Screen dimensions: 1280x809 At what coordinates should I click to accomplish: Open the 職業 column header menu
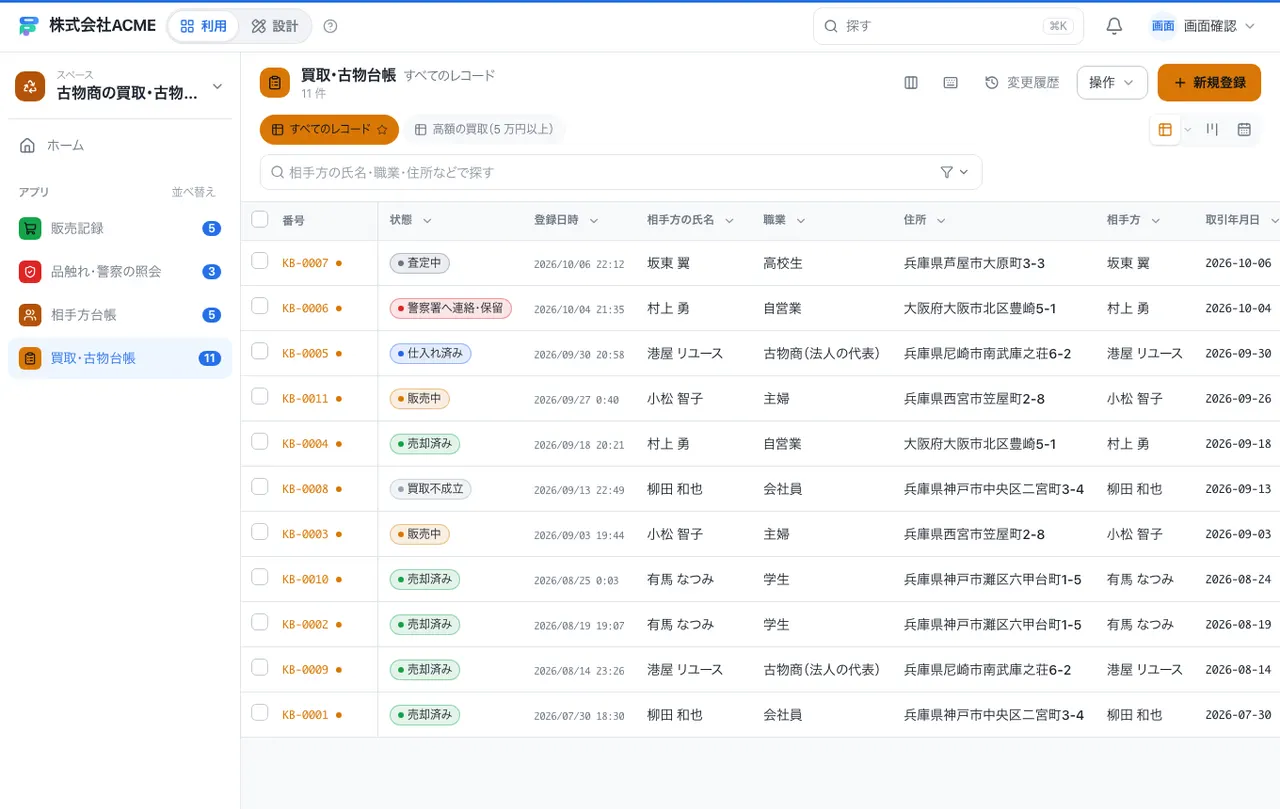(x=801, y=220)
